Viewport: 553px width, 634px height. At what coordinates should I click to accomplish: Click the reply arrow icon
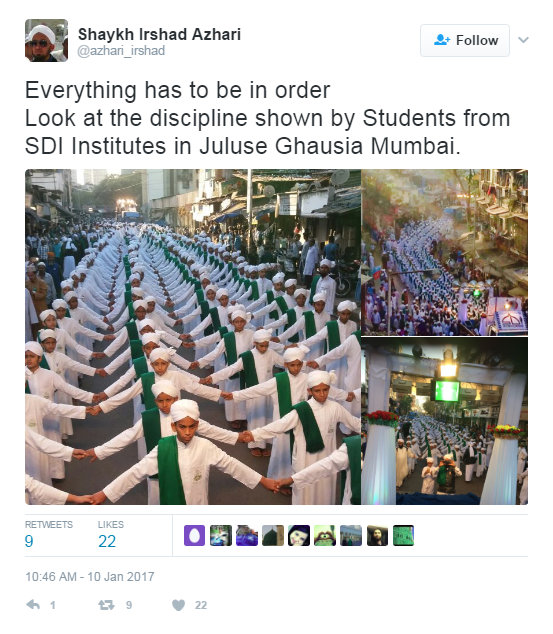[x=33, y=605]
